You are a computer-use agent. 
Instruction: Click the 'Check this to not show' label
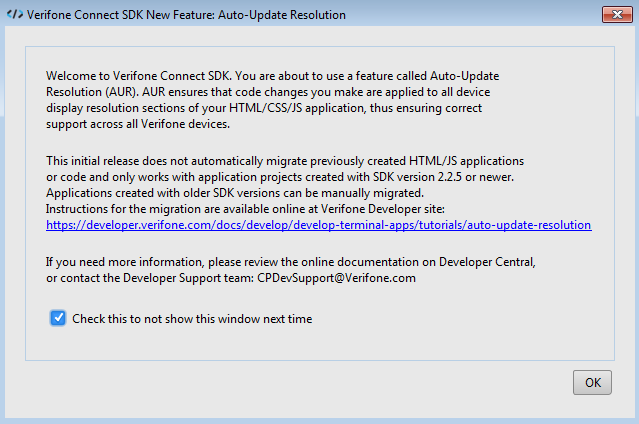click(192, 318)
